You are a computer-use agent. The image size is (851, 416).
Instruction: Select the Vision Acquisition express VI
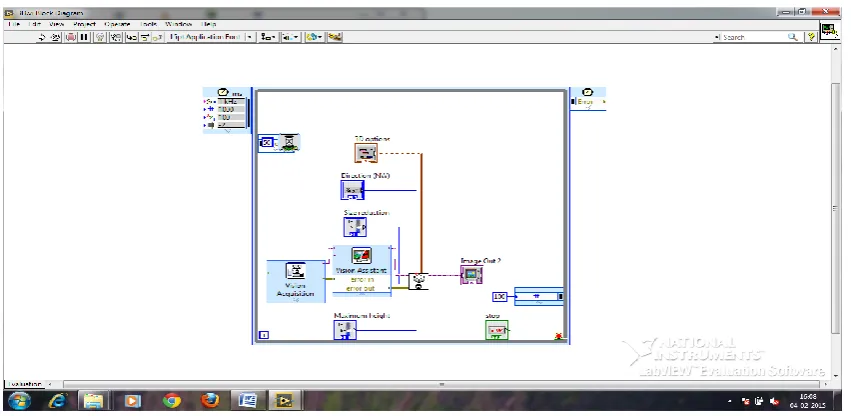click(x=296, y=281)
